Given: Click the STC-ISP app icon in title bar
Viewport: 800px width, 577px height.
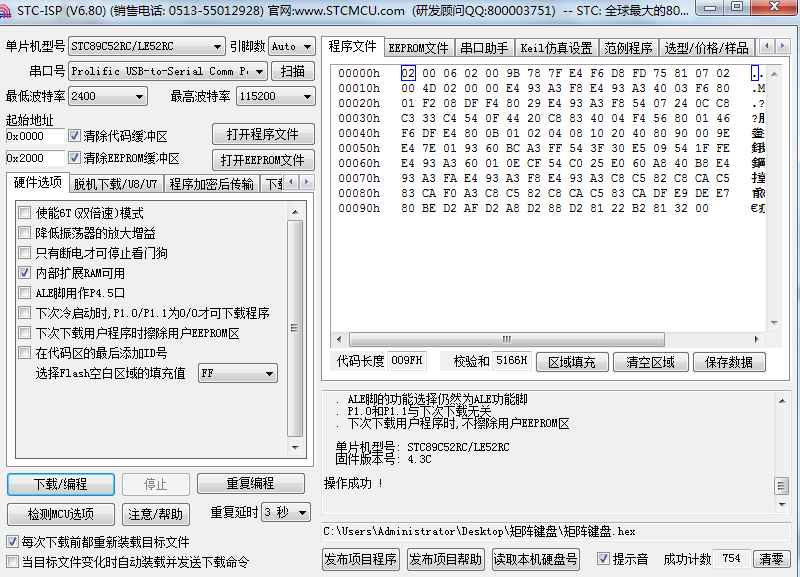Looking at the screenshot, I should pyautogui.click(x=5, y=11).
